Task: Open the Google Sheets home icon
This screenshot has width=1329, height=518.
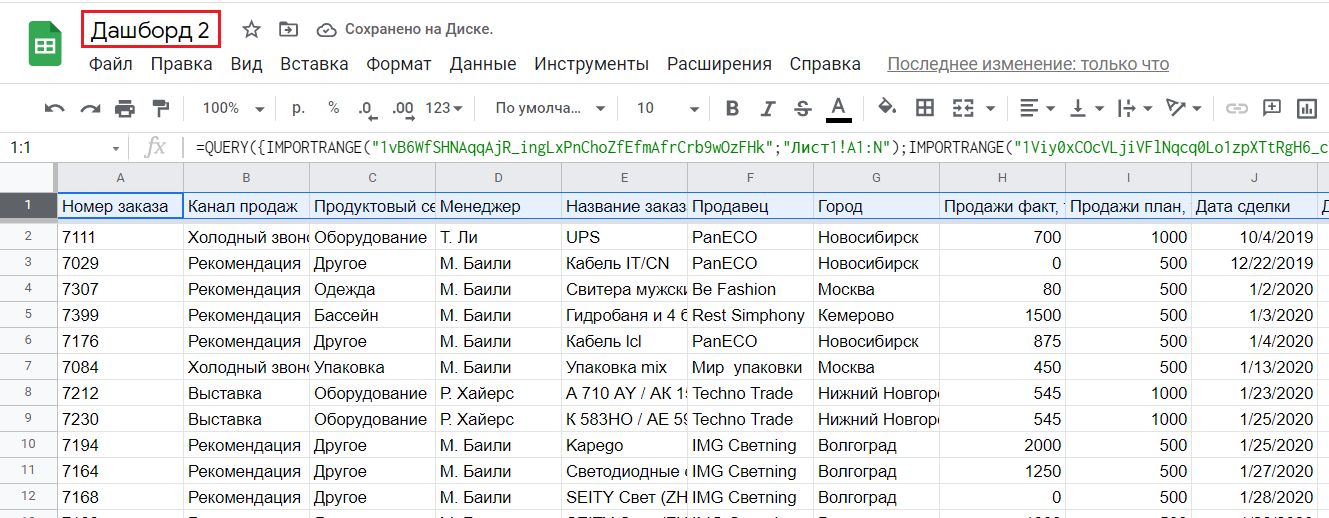Action: tap(45, 46)
